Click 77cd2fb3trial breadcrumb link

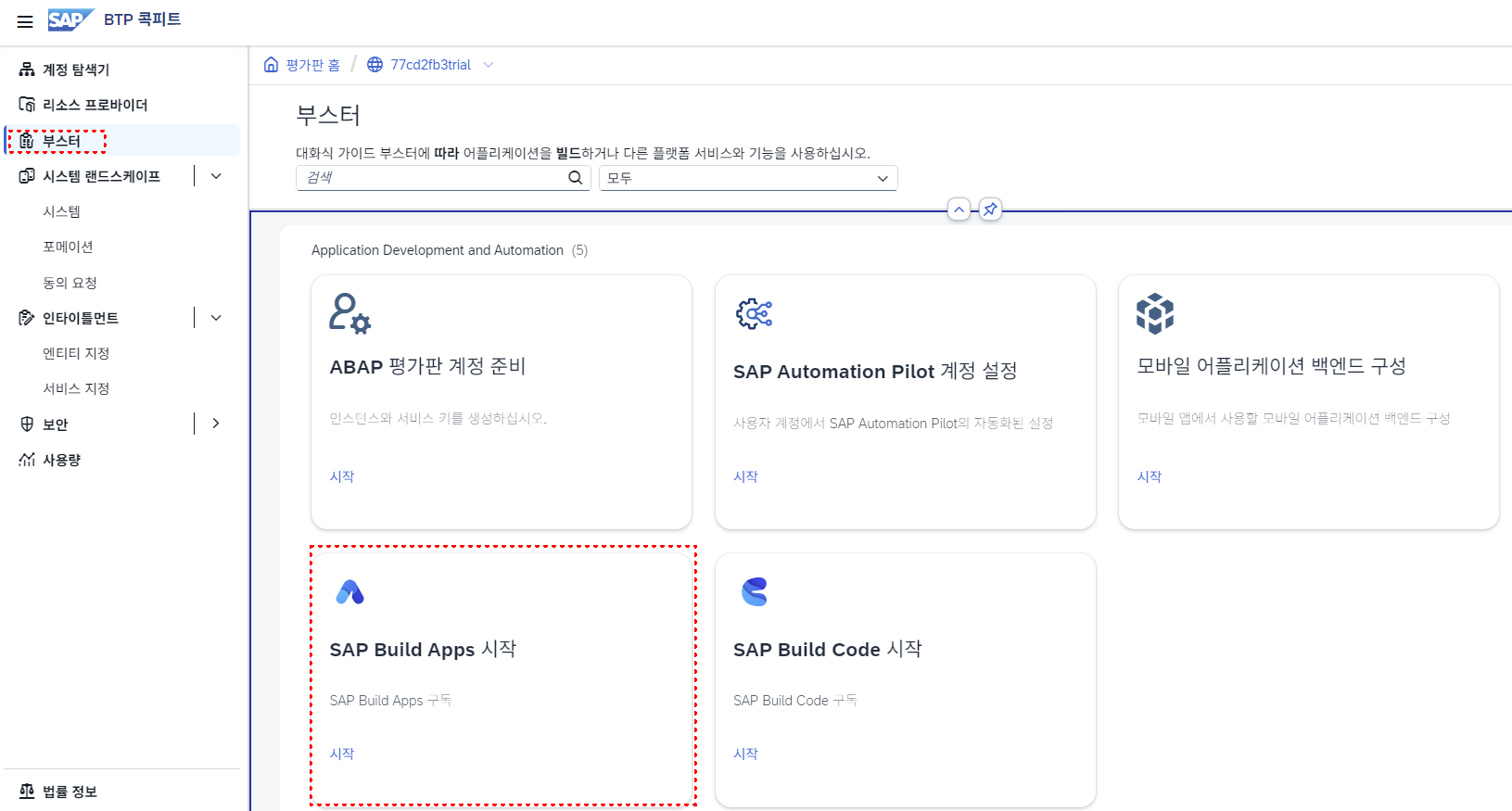click(430, 65)
